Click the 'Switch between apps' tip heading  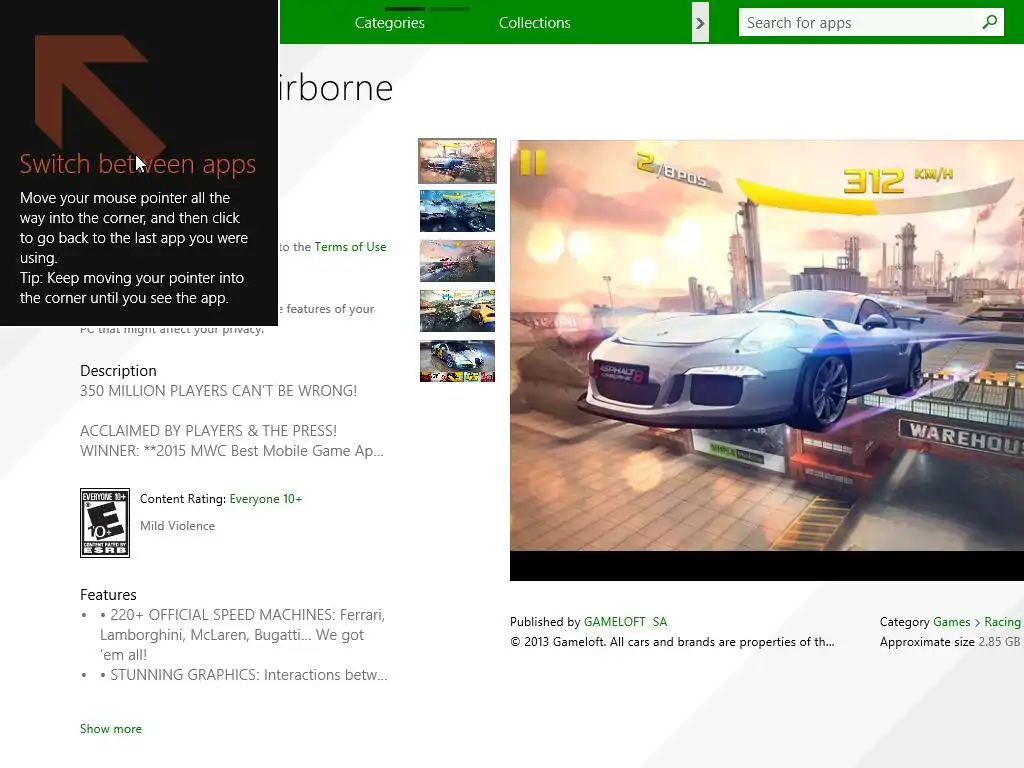pos(137,163)
